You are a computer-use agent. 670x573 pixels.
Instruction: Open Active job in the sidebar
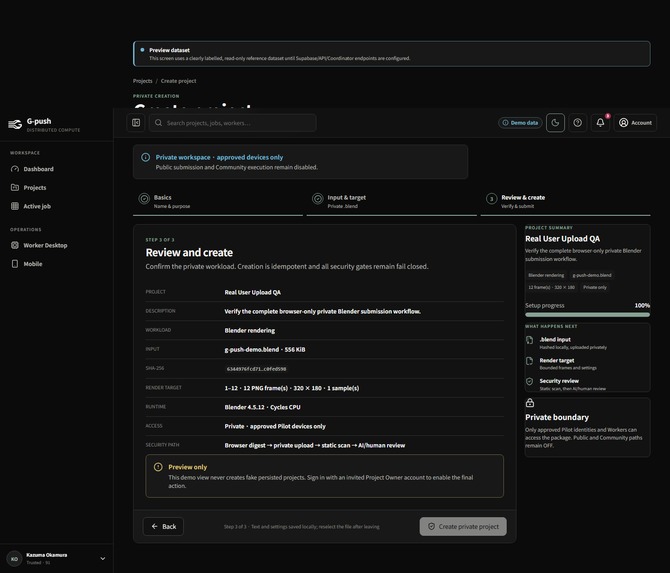(x=57, y=206)
